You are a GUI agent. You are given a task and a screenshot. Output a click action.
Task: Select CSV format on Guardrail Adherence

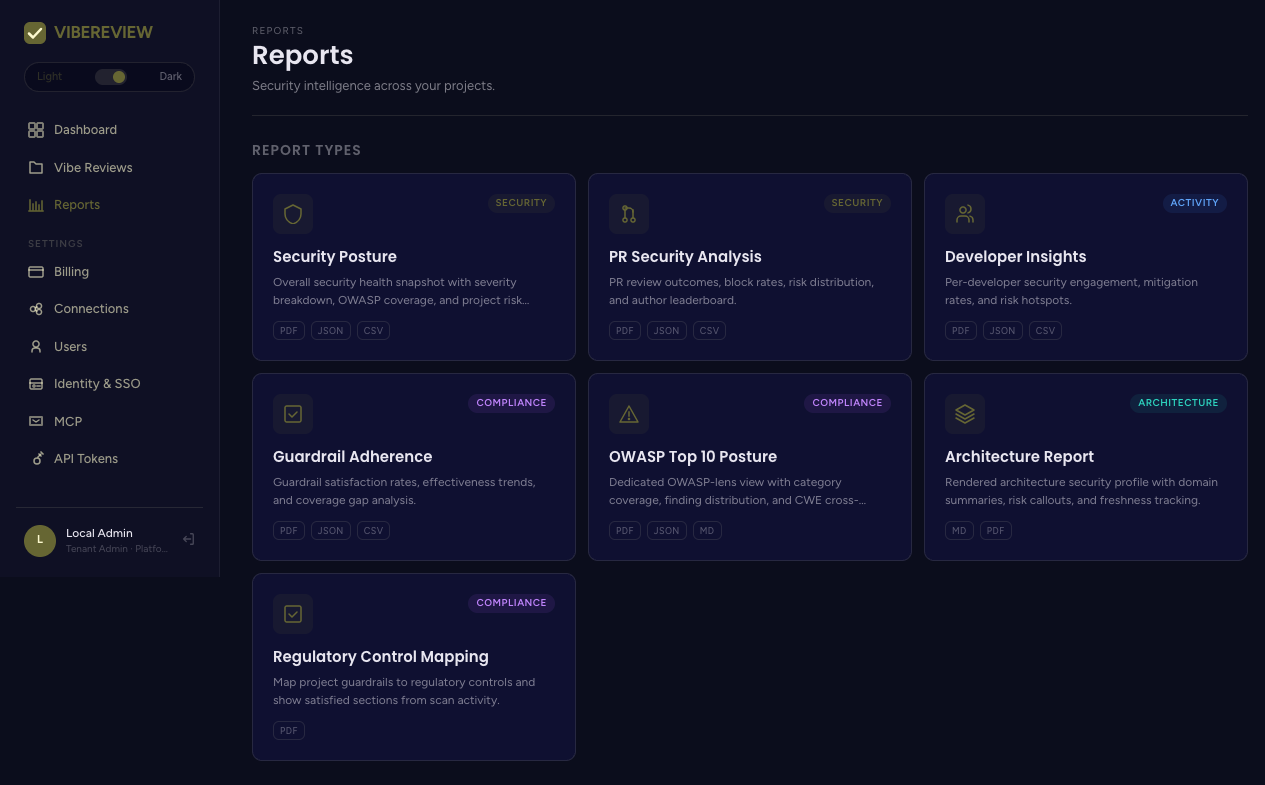point(373,531)
